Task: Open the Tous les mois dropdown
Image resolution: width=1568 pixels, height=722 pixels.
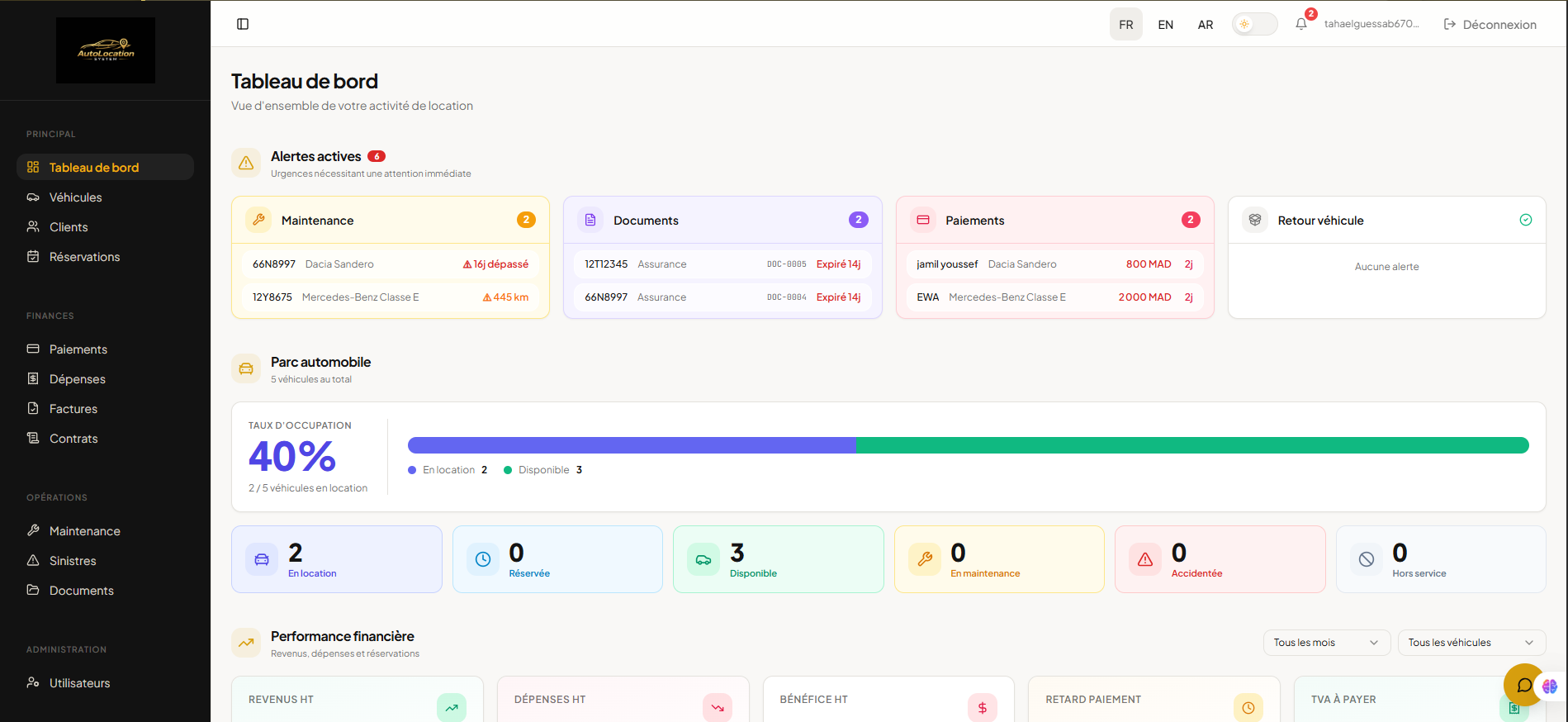Action: pyautogui.click(x=1327, y=643)
